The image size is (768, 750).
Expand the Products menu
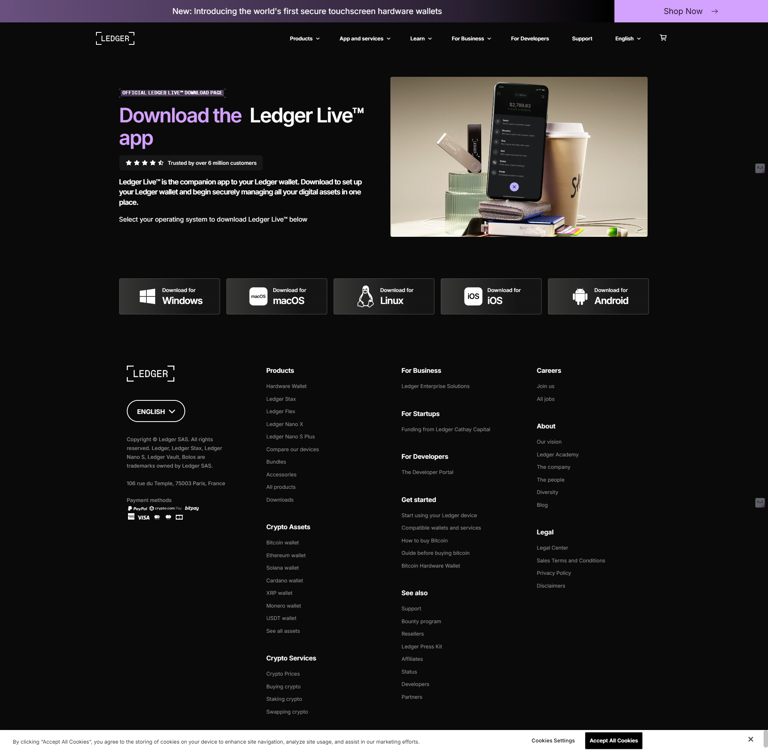pyautogui.click(x=304, y=39)
